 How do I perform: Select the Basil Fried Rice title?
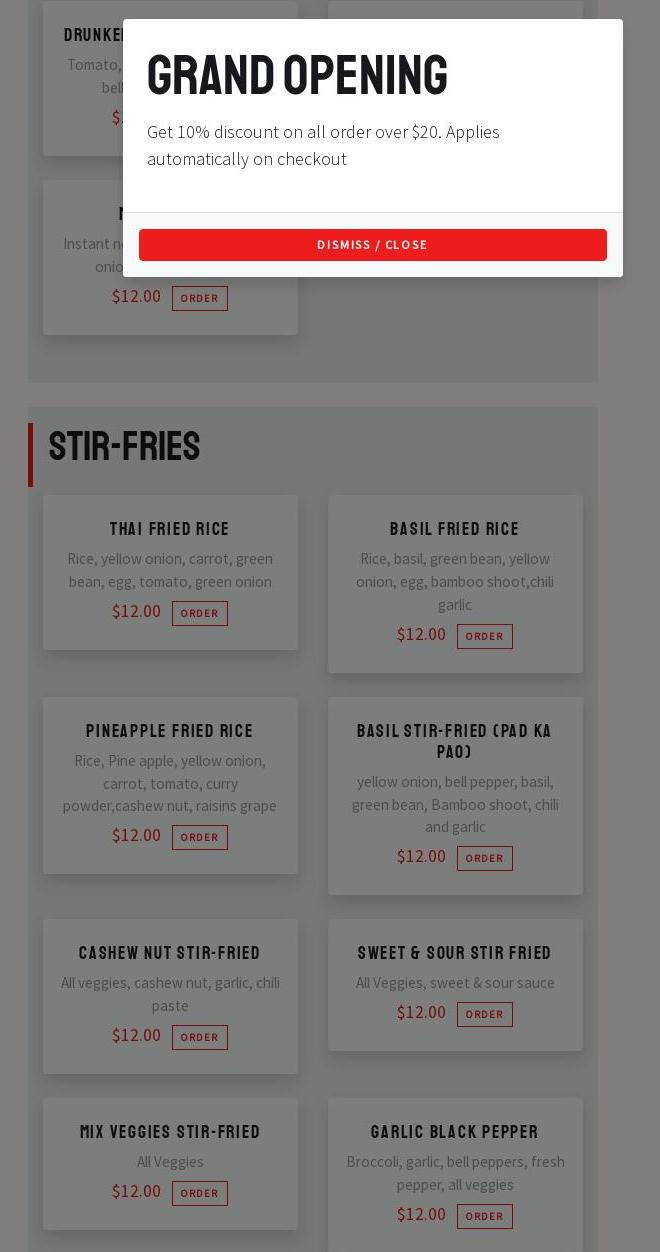pos(455,529)
